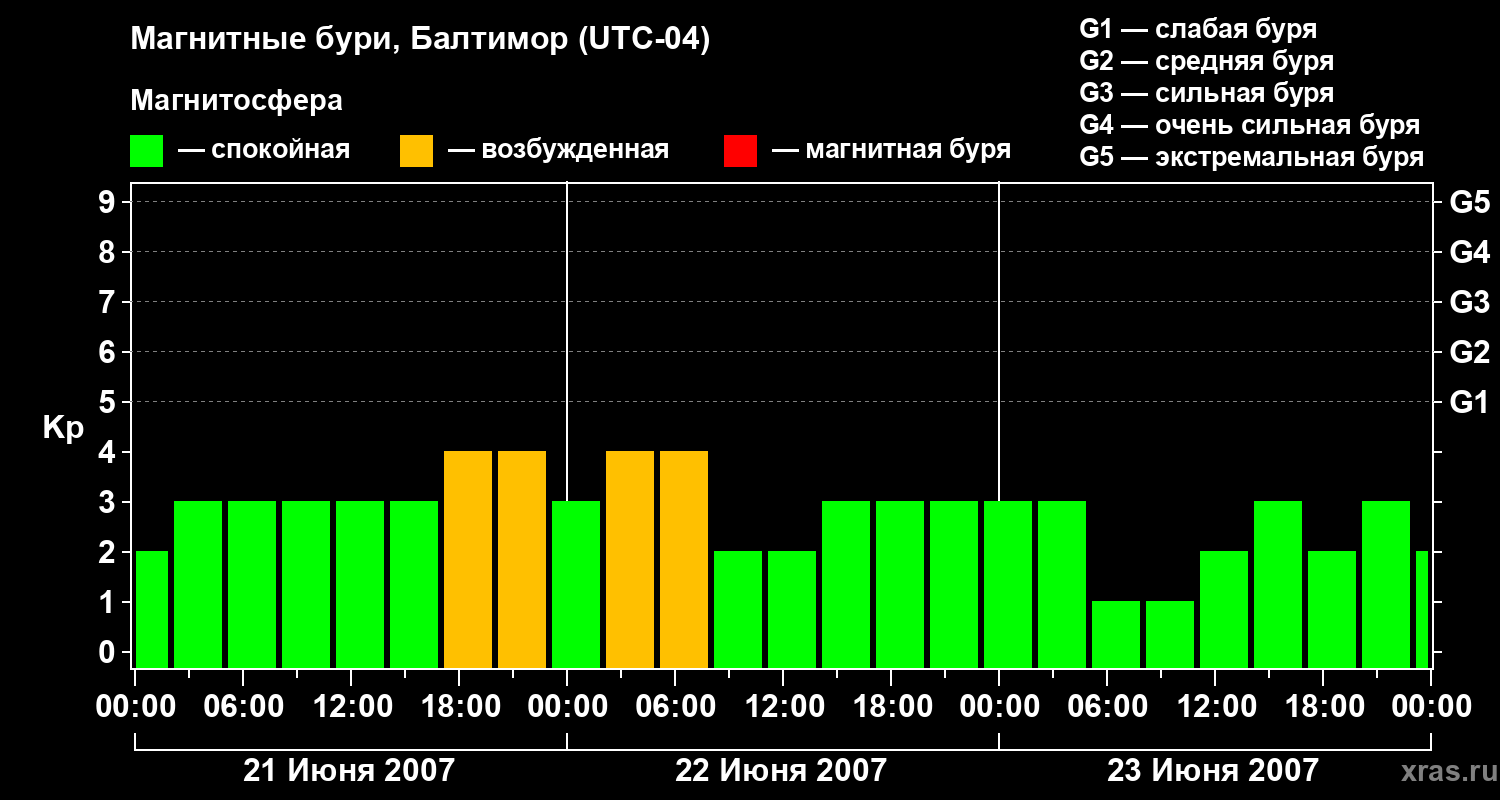Click the "Магнитосфера" heading

[236, 101]
